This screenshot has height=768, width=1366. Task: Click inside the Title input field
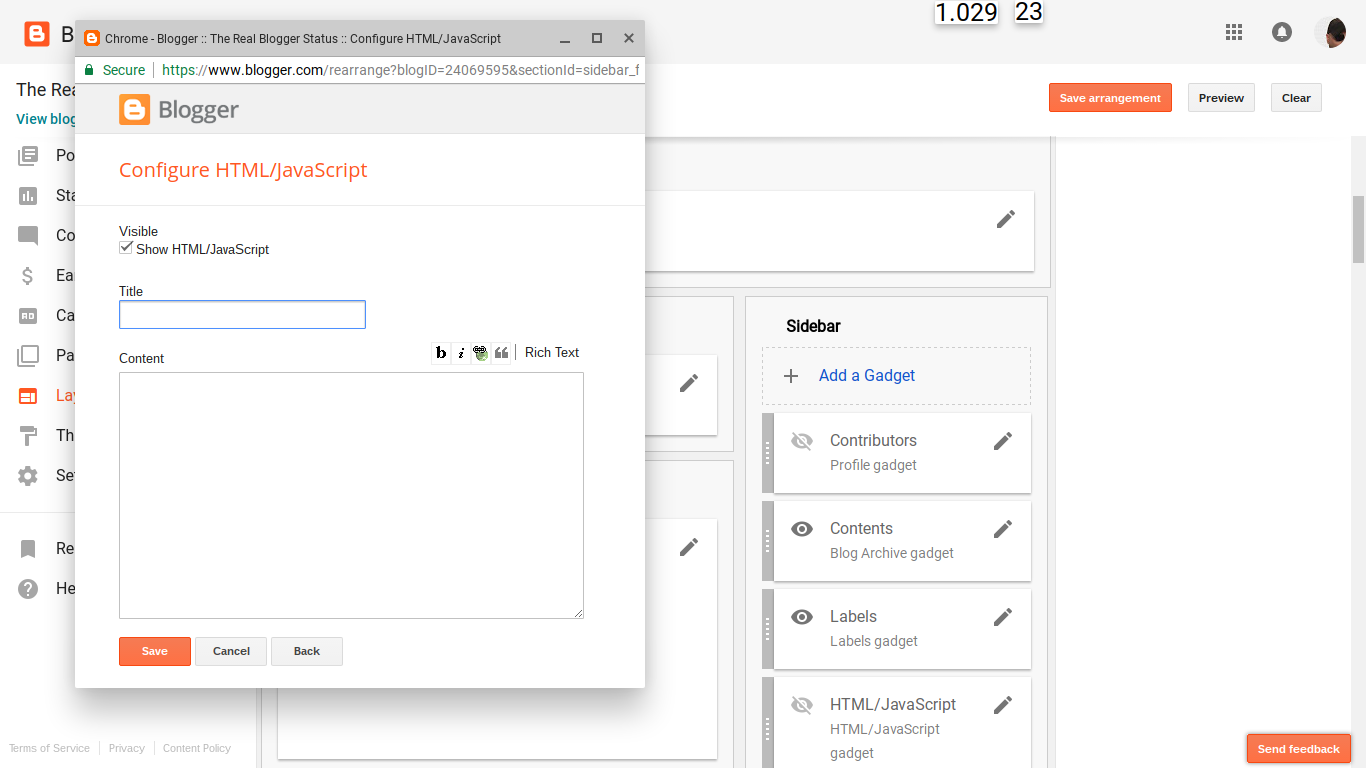pos(242,314)
